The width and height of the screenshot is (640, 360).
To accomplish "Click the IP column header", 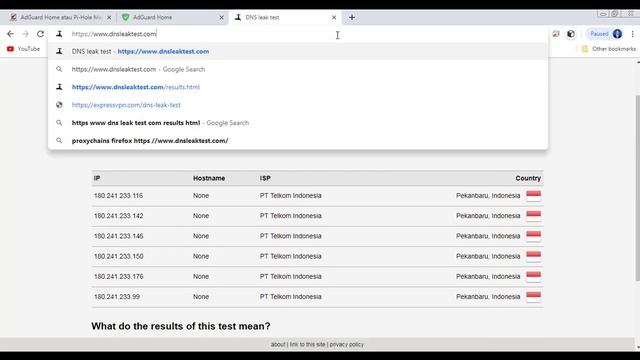I will (x=97, y=178).
